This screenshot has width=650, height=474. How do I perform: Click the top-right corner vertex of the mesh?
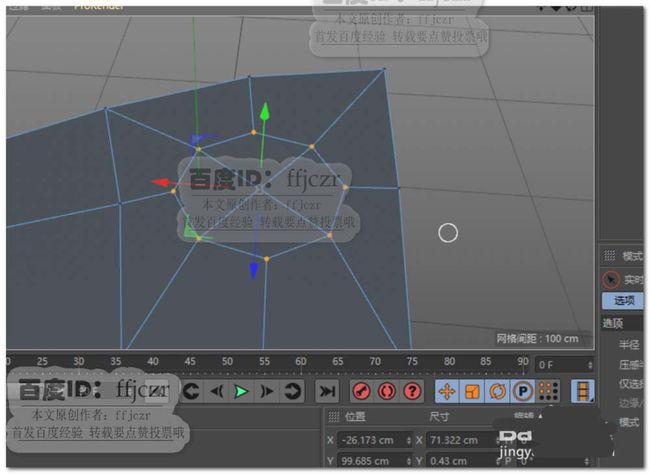tap(384, 70)
